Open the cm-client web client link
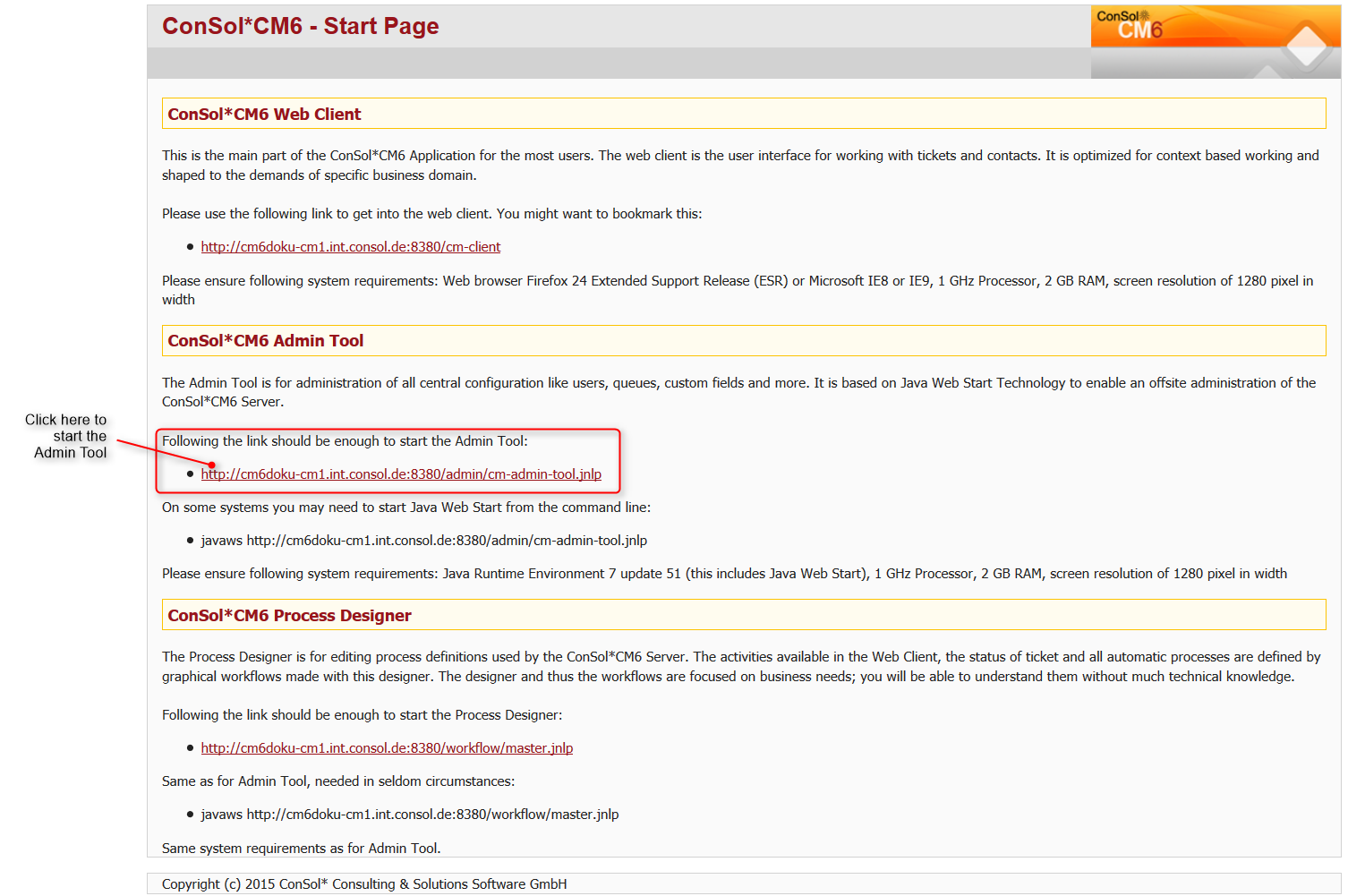Image resolution: width=1348 pixels, height=896 pixels. tap(350, 247)
